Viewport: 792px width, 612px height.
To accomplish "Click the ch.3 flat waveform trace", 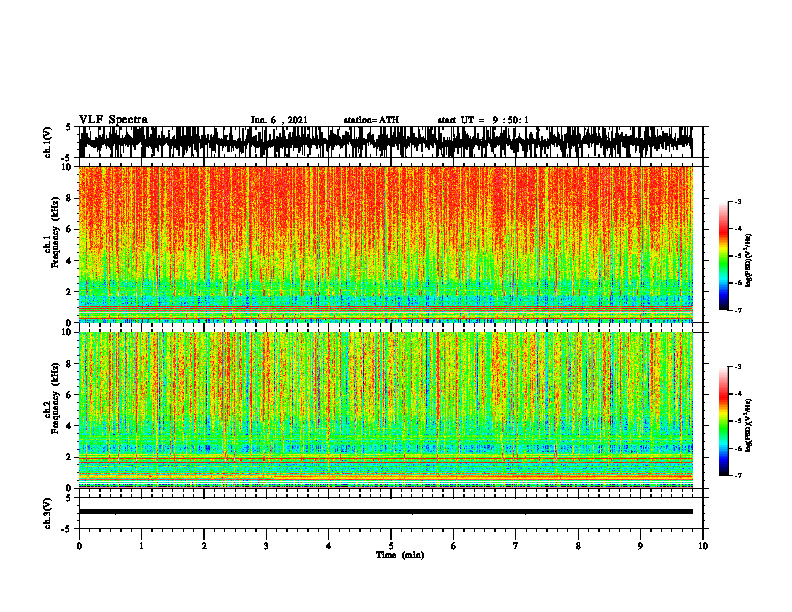I will pos(385,512).
